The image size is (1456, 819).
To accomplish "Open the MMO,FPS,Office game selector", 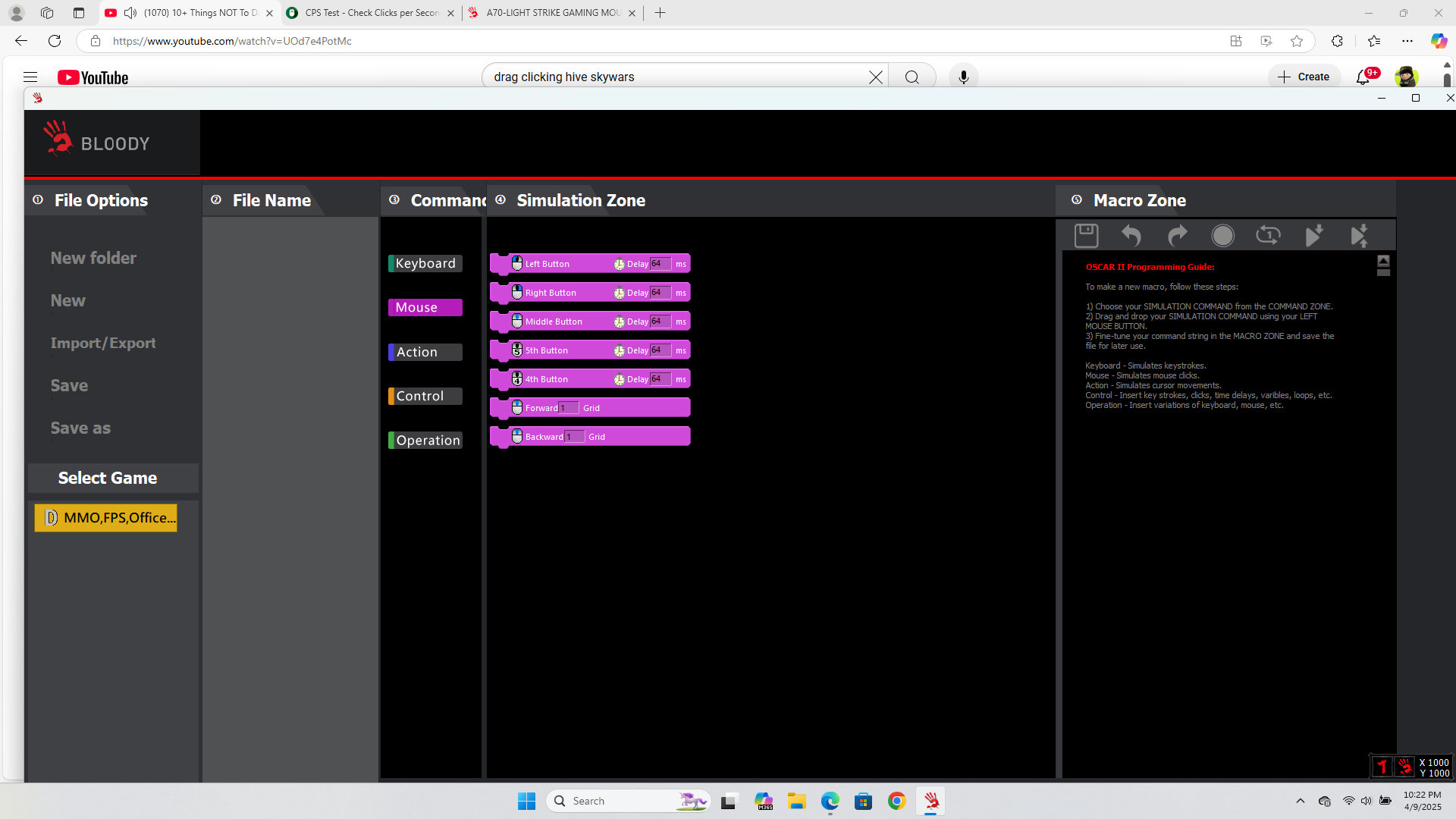I will pos(105,518).
